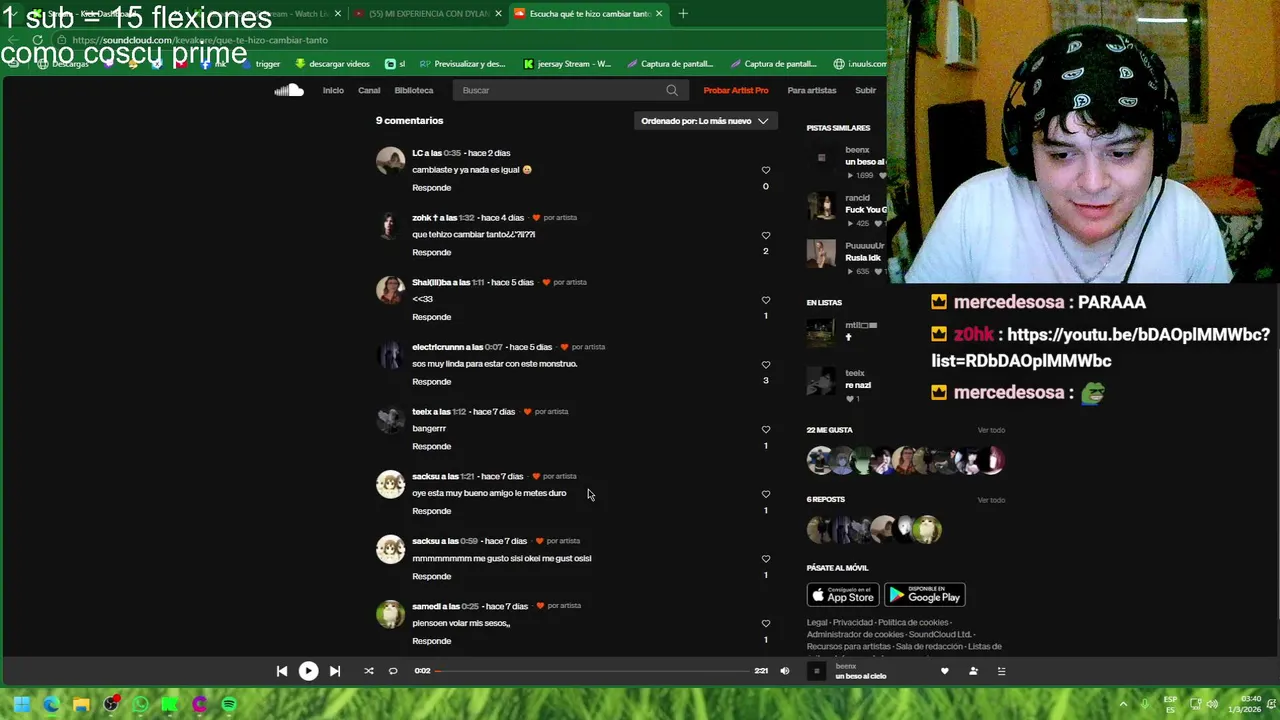Image resolution: width=1280 pixels, height=720 pixels.
Task: Open LC's avatar next to comment
Action: pyautogui.click(x=390, y=161)
